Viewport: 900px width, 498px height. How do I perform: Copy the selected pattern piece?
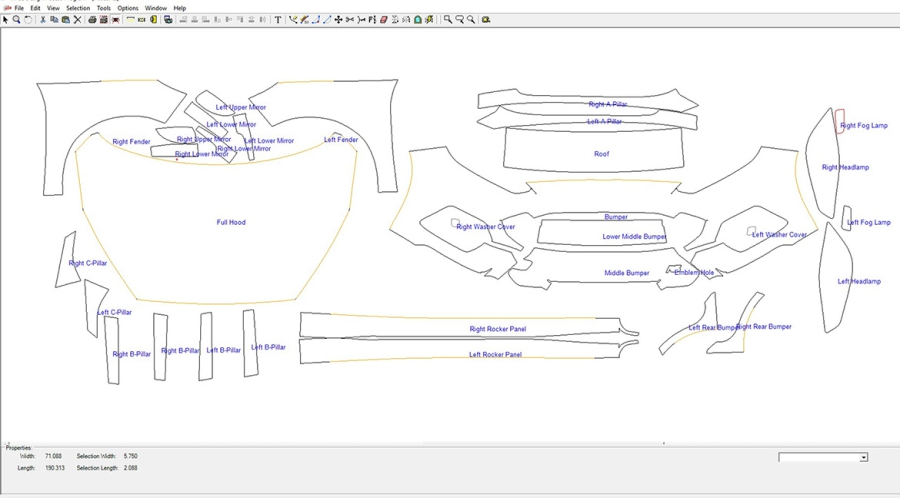[54, 20]
